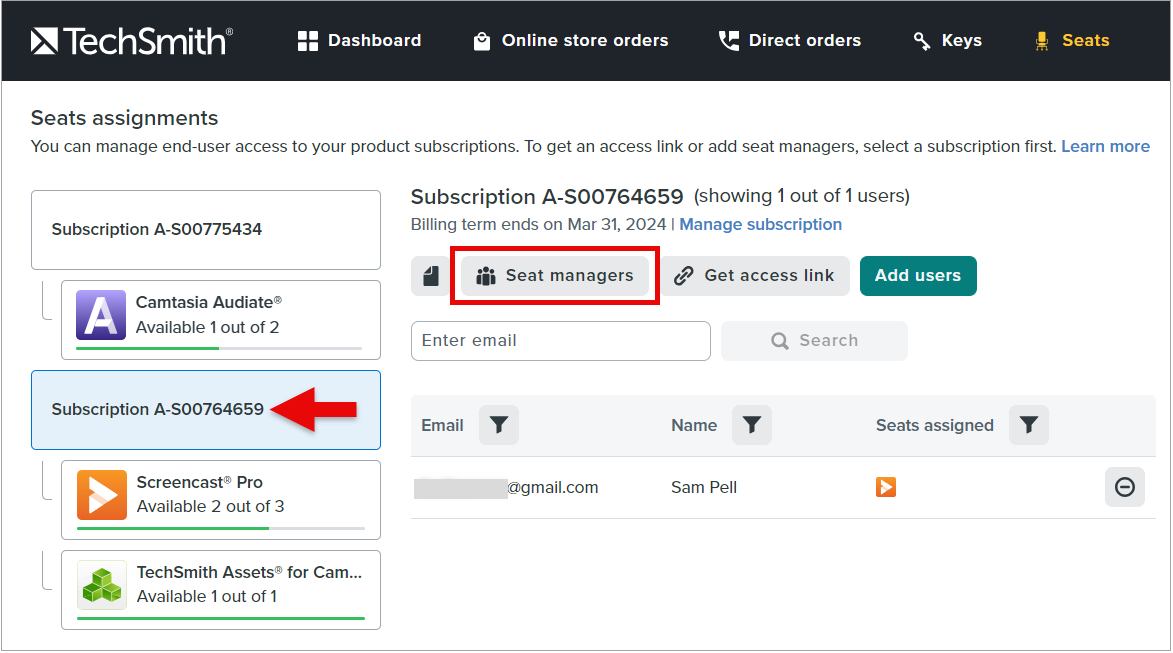Go to Online store orders
Screen dimensions: 1173x653
[x=570, y=41]
